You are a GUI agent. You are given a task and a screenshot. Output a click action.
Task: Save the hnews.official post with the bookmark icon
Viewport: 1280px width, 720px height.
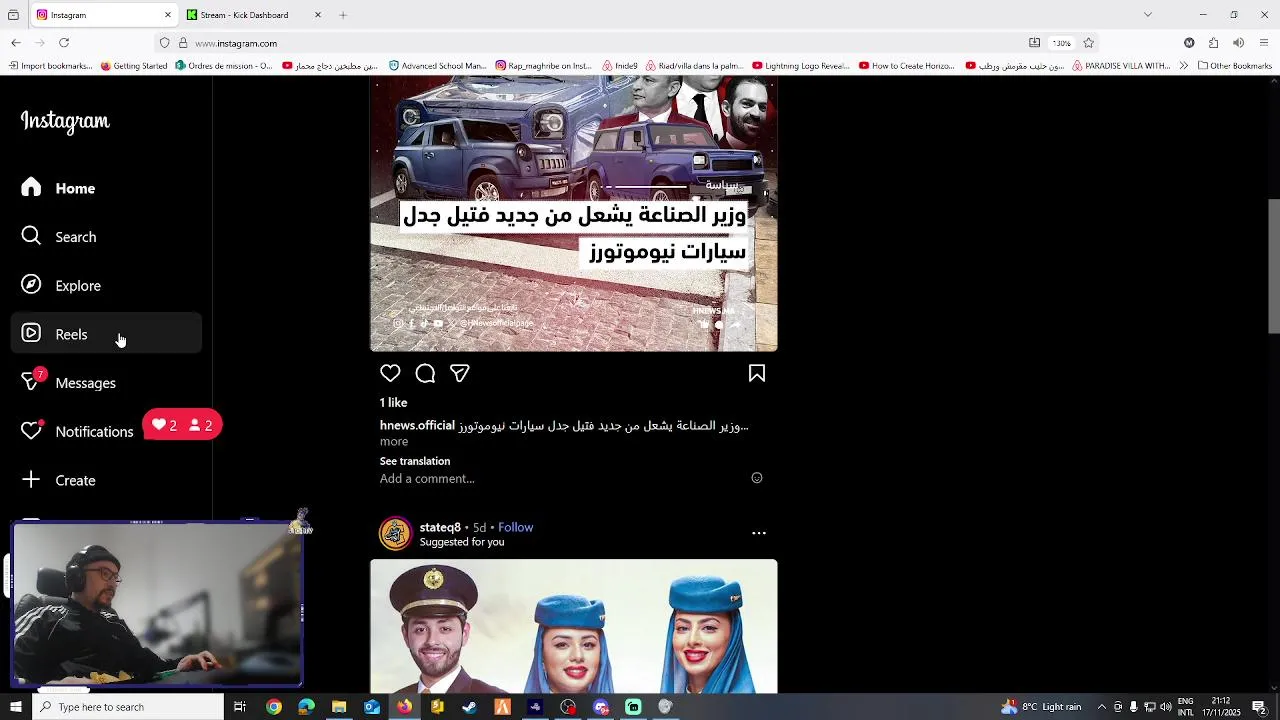[x=757, y=373]
